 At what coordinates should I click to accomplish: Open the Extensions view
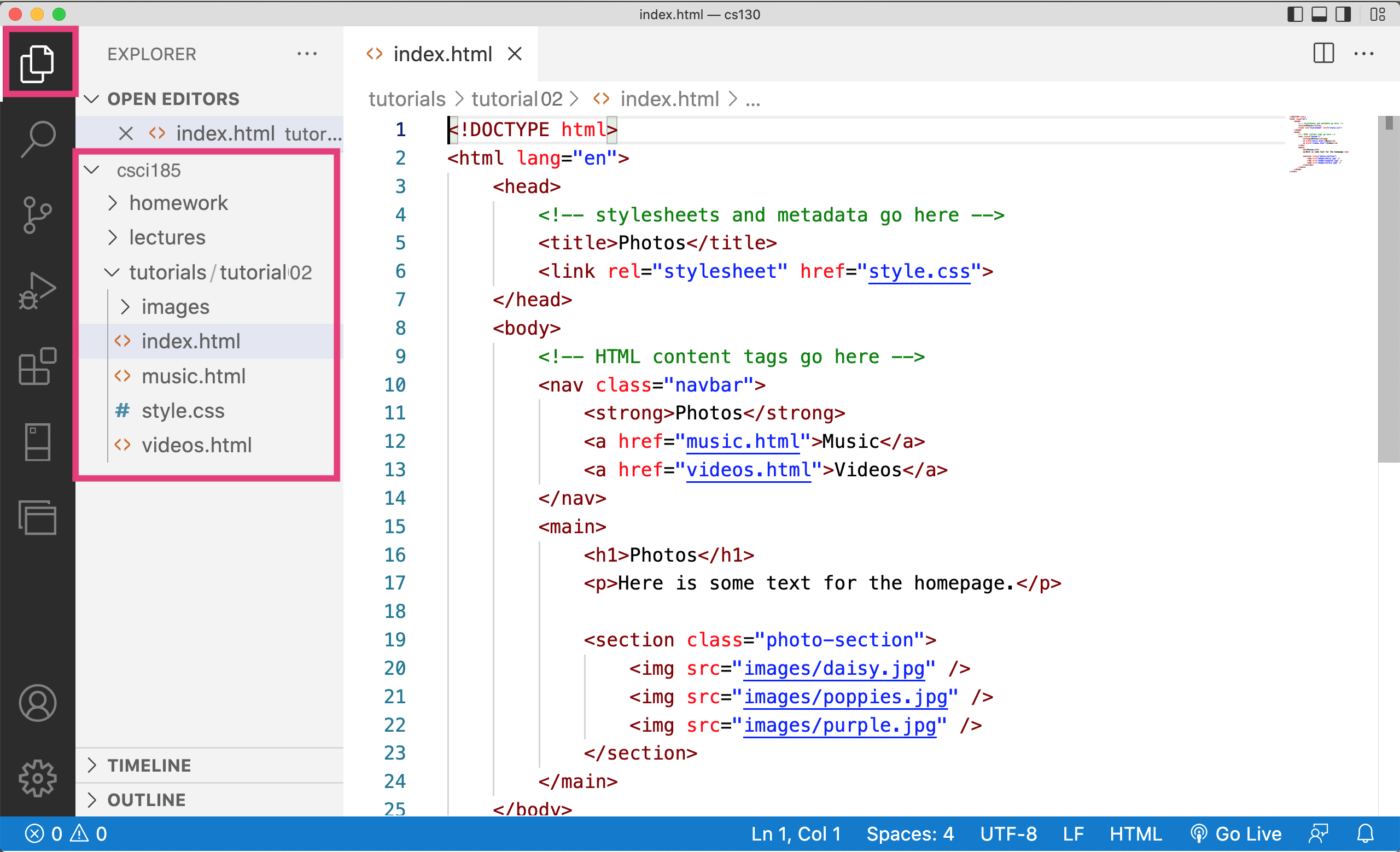point(38,366)
